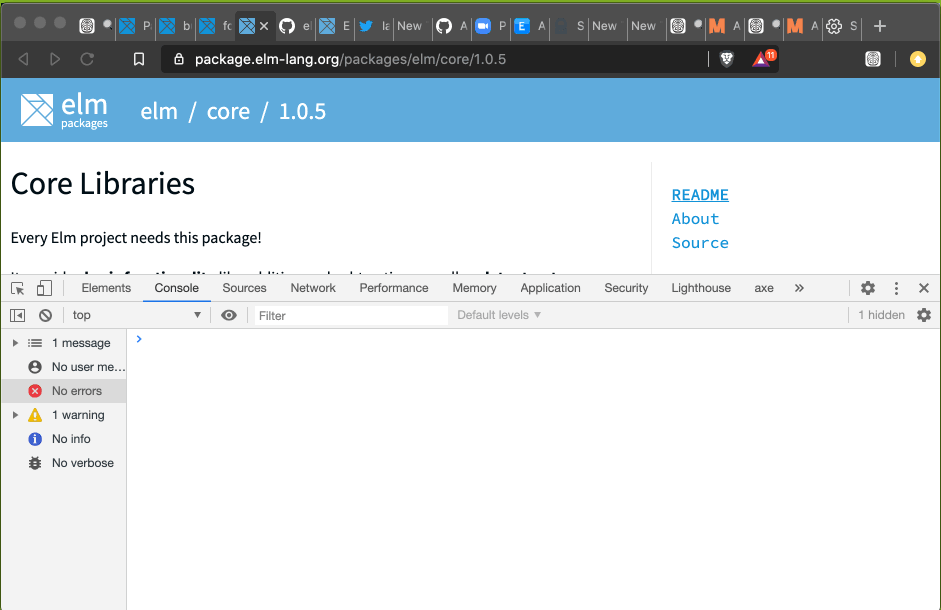Screen dimensions: 941x610
Task: Open the top JavaScript context dropdown
Action: point(137,315)
